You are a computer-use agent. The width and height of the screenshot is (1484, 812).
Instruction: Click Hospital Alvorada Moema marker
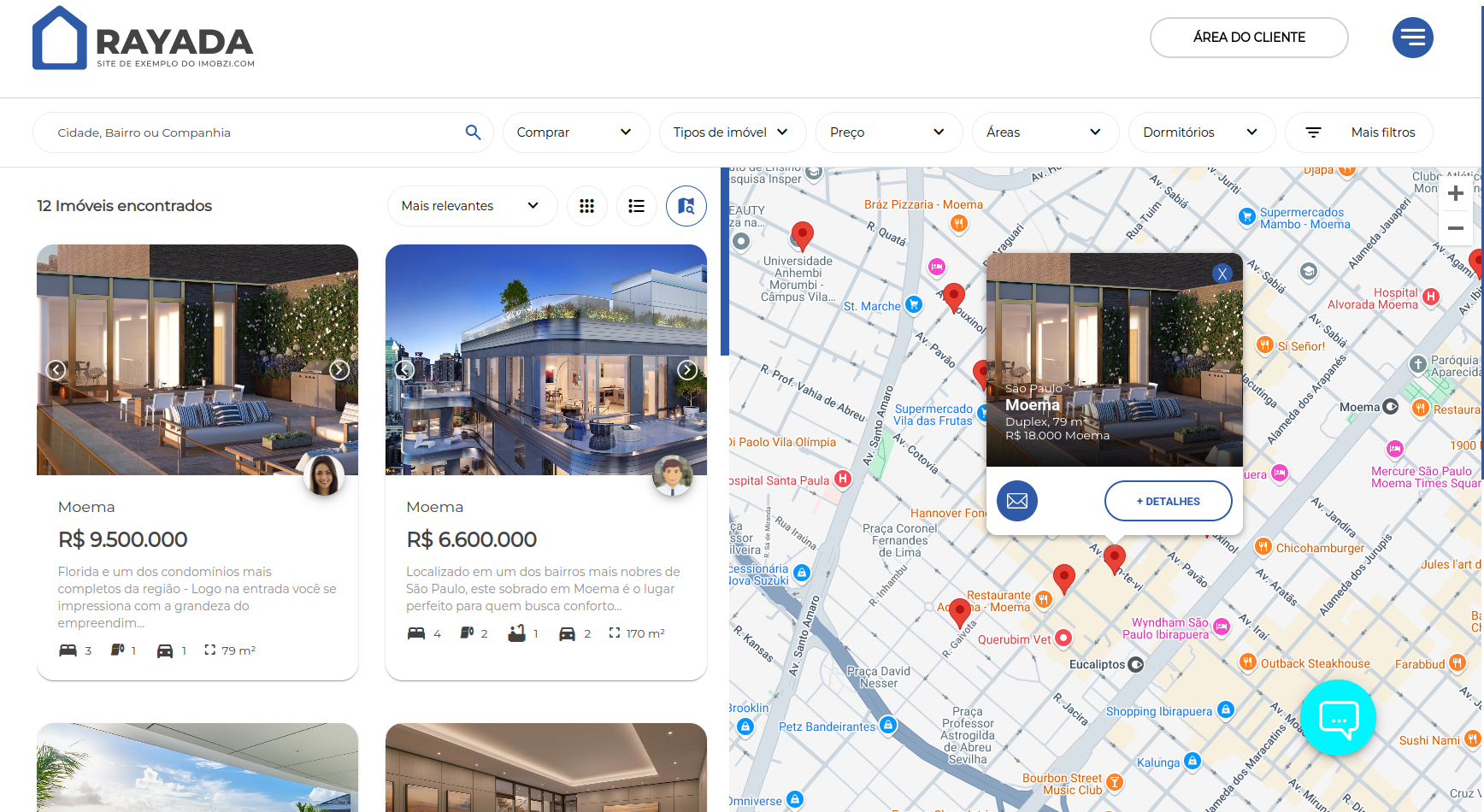coord(1431,297)
